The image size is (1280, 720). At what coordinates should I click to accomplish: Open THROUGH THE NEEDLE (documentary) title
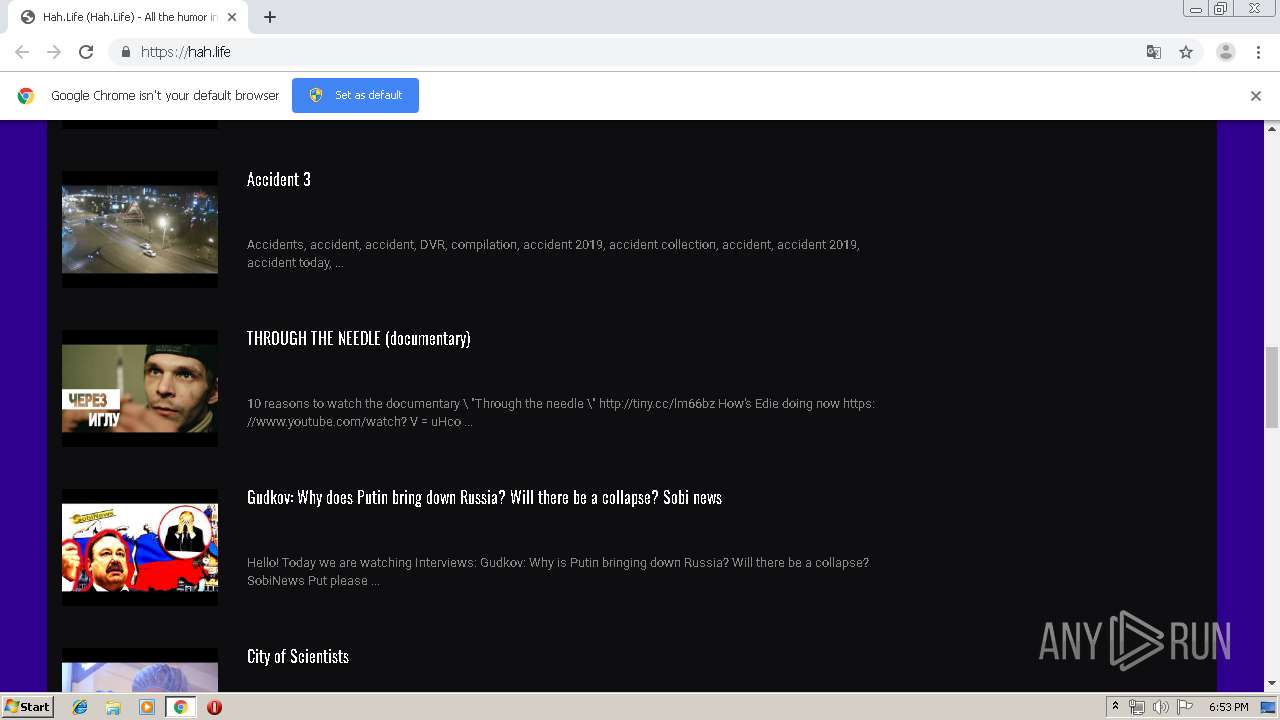(x=359, y=339)
